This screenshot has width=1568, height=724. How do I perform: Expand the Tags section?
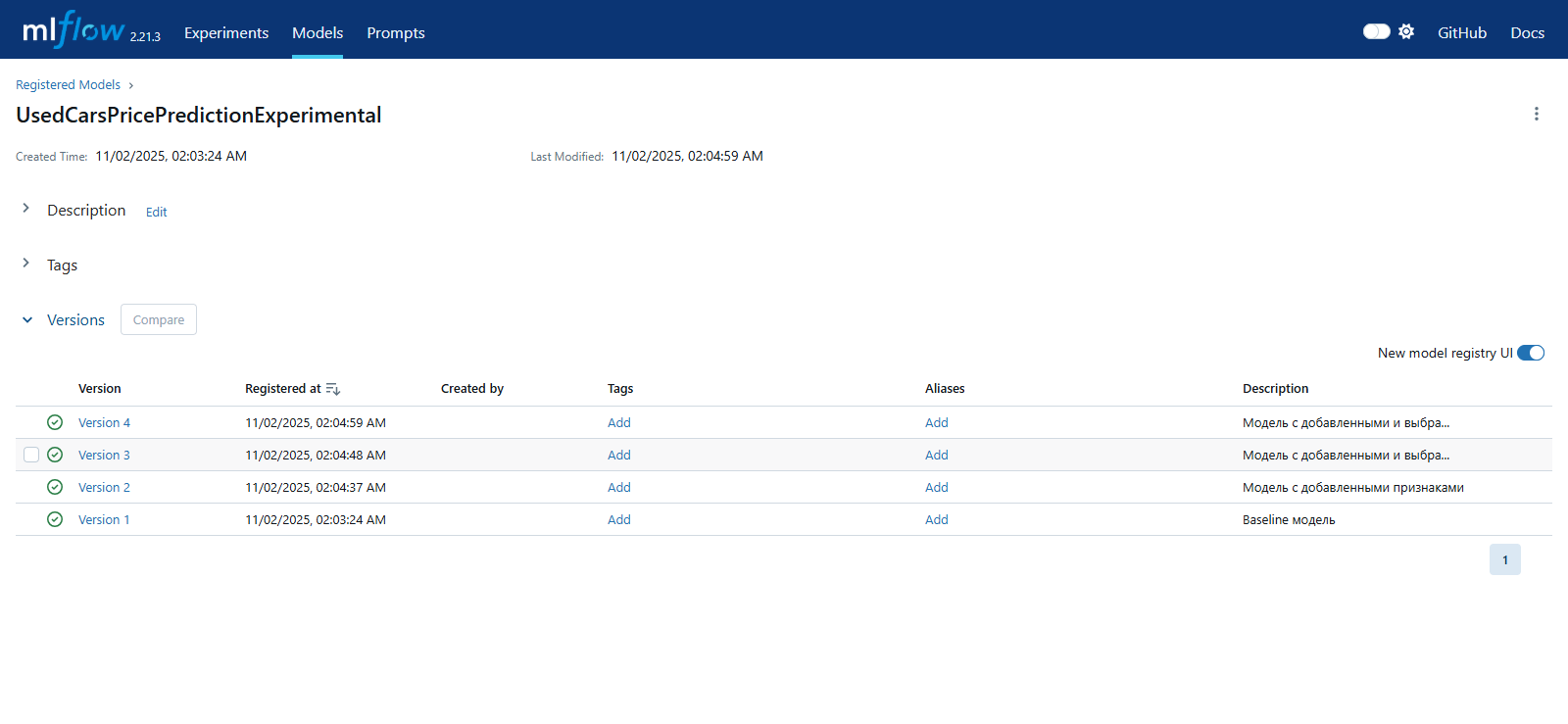point(26,264)
